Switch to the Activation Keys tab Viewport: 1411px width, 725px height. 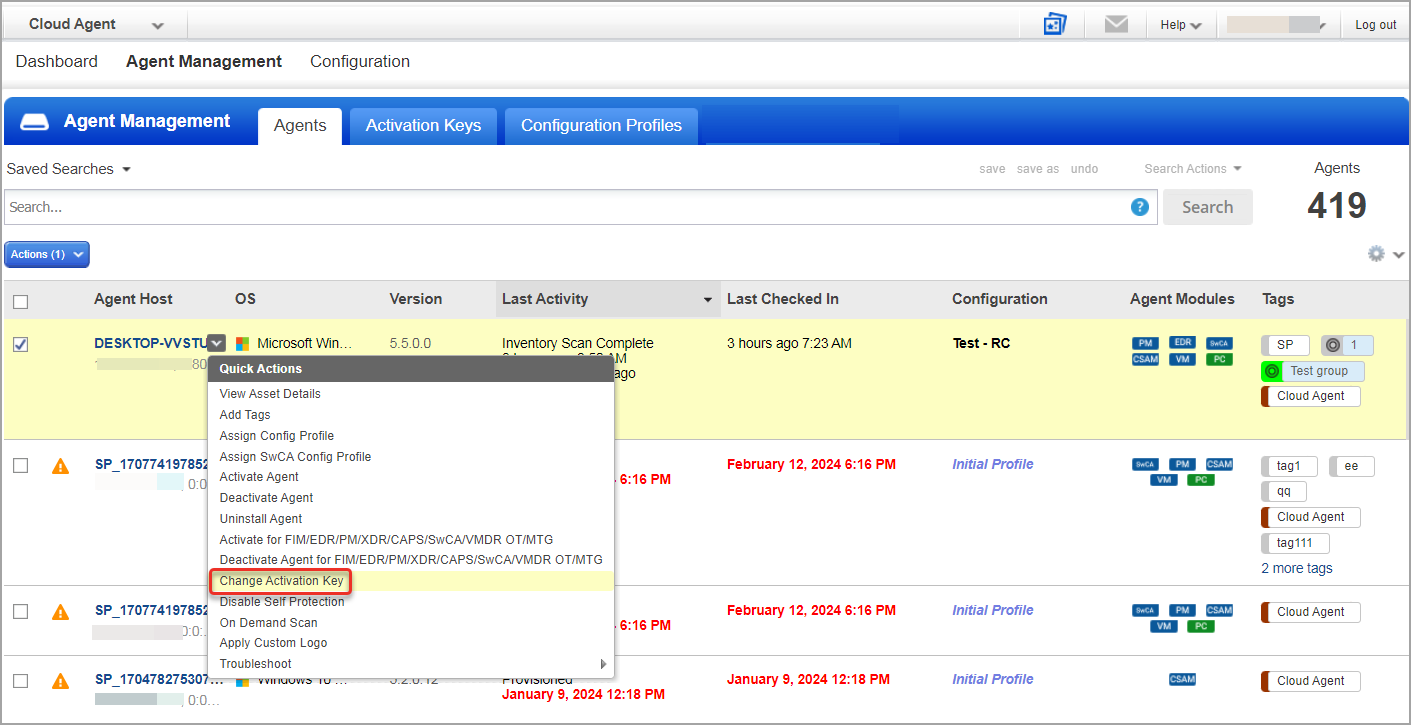pyautogui.click(x=423, y=126)
